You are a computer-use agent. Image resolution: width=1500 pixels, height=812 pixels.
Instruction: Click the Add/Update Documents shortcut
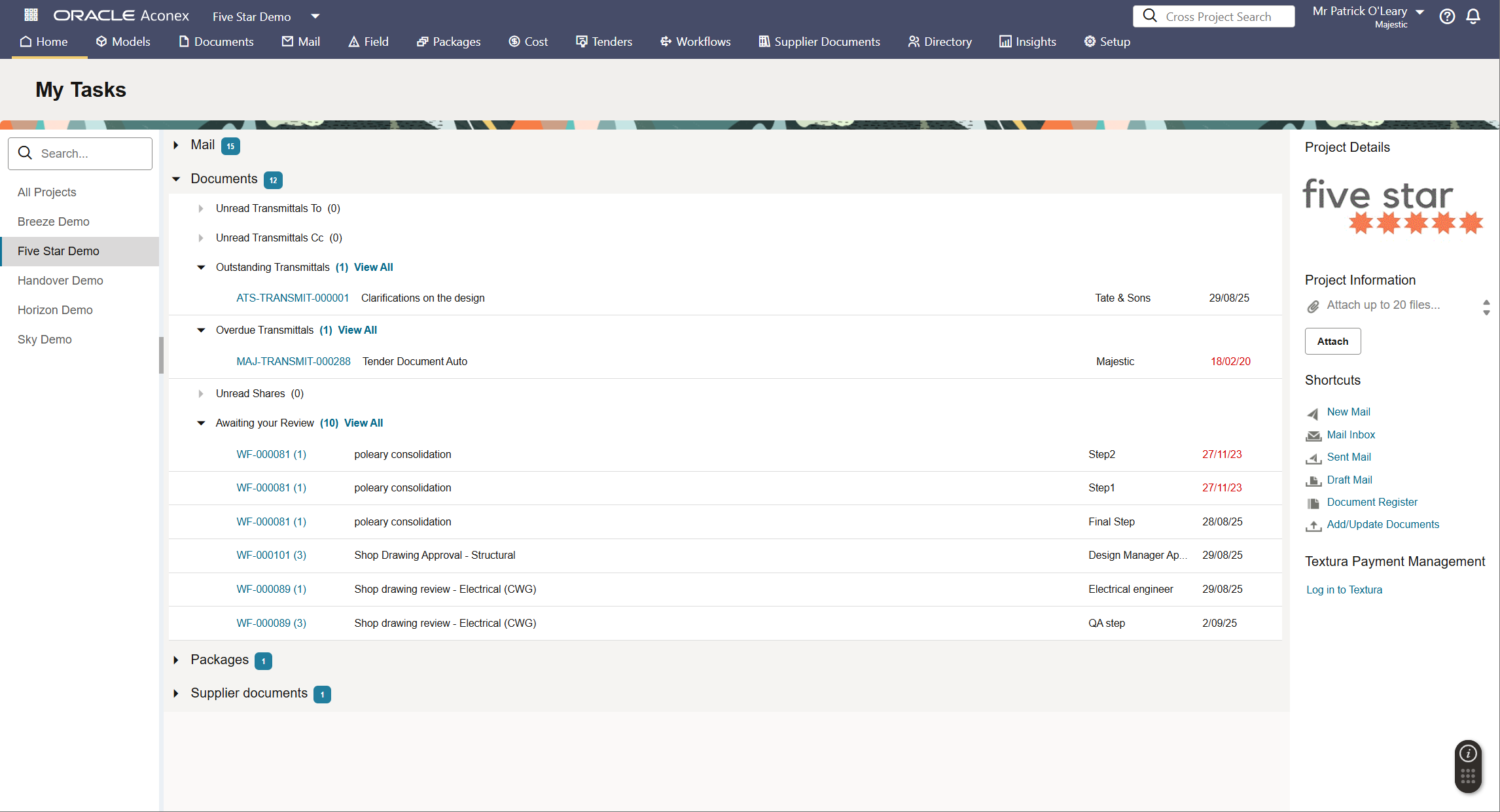coord(1382,525)
